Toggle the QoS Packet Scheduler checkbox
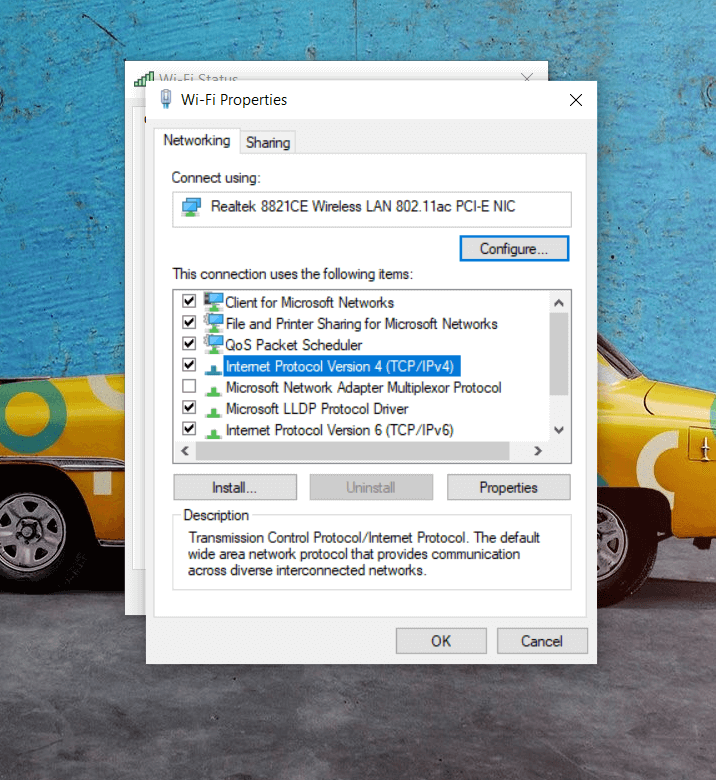 189,344
